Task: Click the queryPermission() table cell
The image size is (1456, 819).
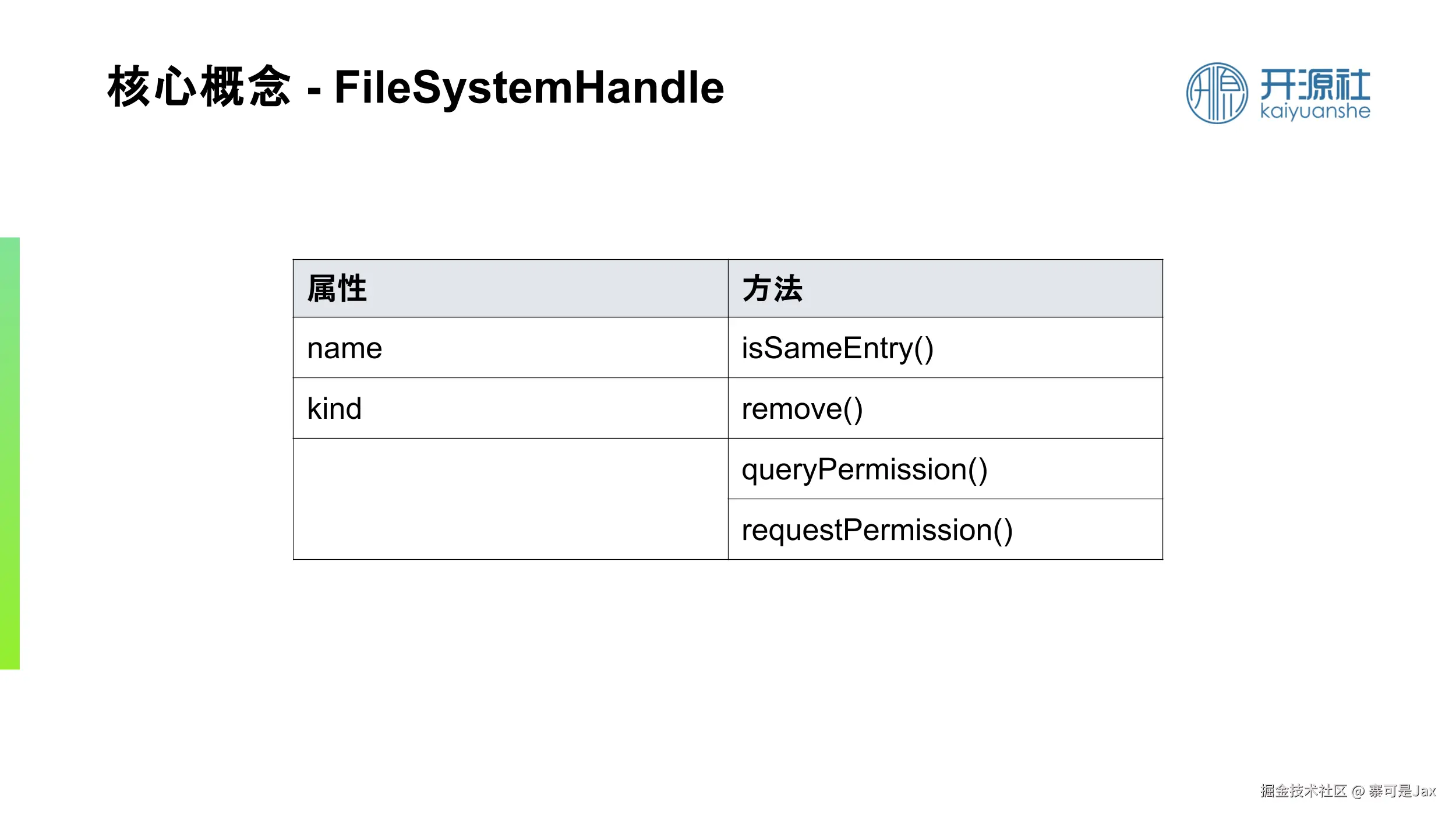Action: (945, 469)
